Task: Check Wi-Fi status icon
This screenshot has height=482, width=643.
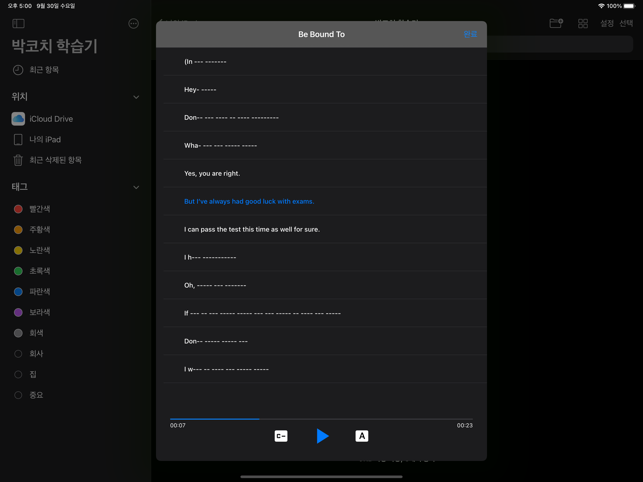Action: pyautogui.click(x=601, y=6)
